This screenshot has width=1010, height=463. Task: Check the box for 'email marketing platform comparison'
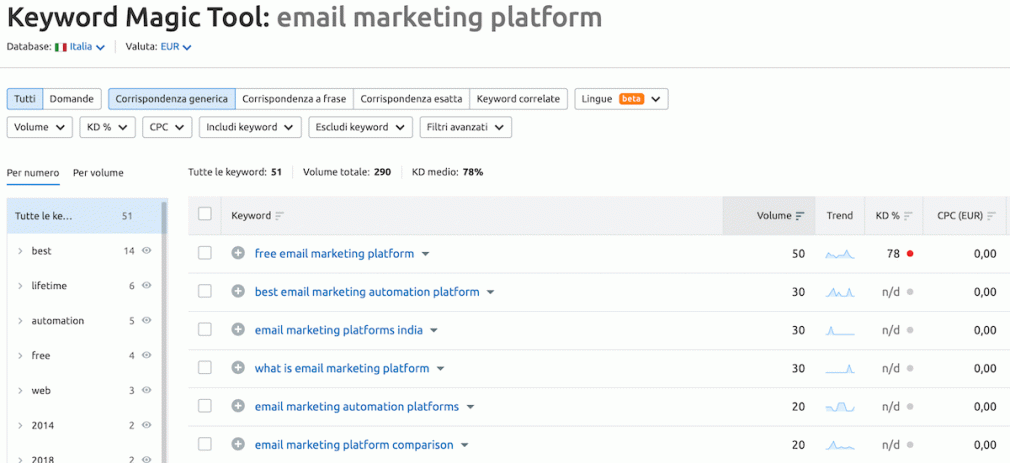tap(205, 445)
